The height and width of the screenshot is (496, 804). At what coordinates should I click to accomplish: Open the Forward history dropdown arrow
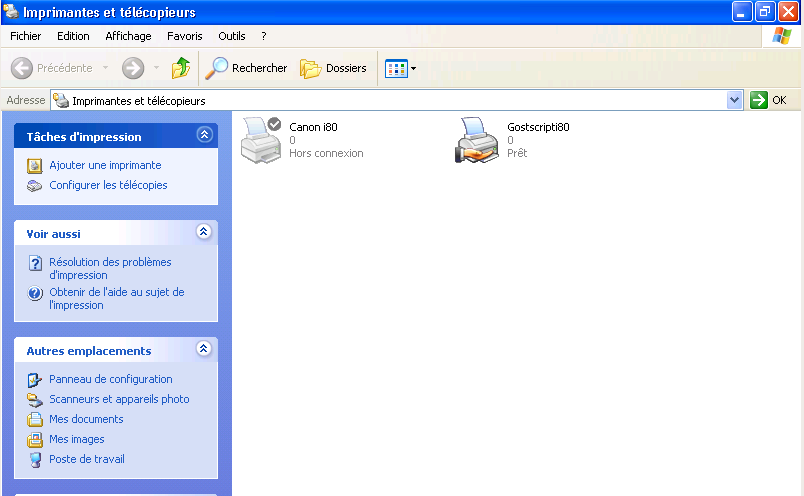(156, 68)
